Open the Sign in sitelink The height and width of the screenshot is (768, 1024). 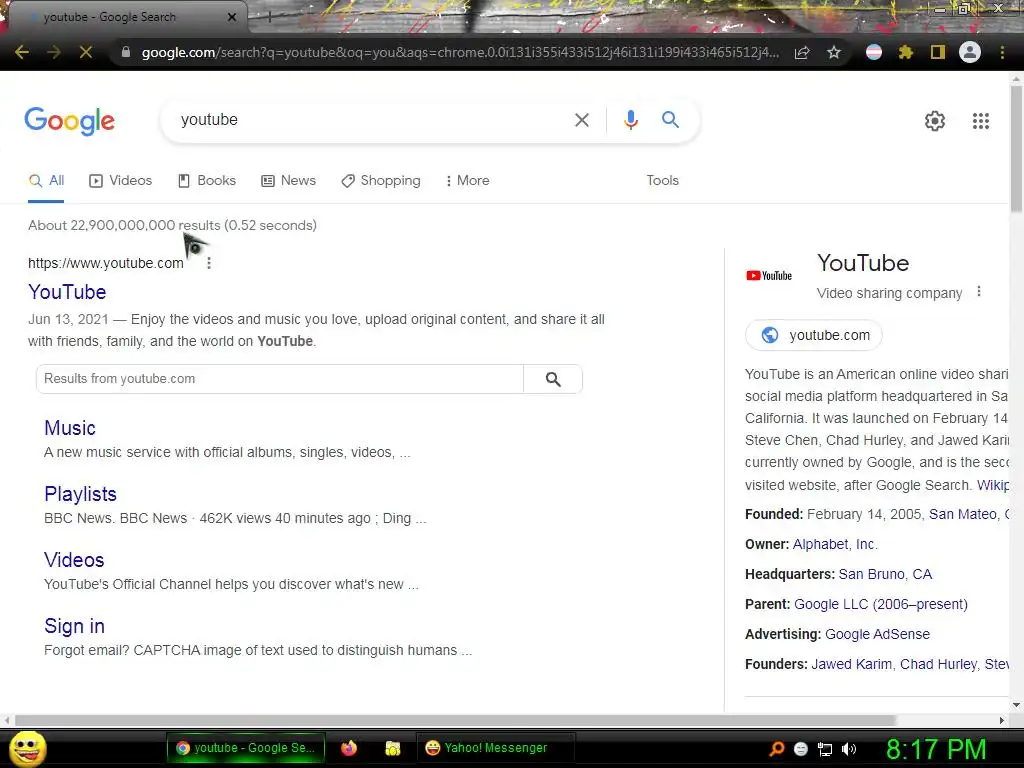pos(74,626)
